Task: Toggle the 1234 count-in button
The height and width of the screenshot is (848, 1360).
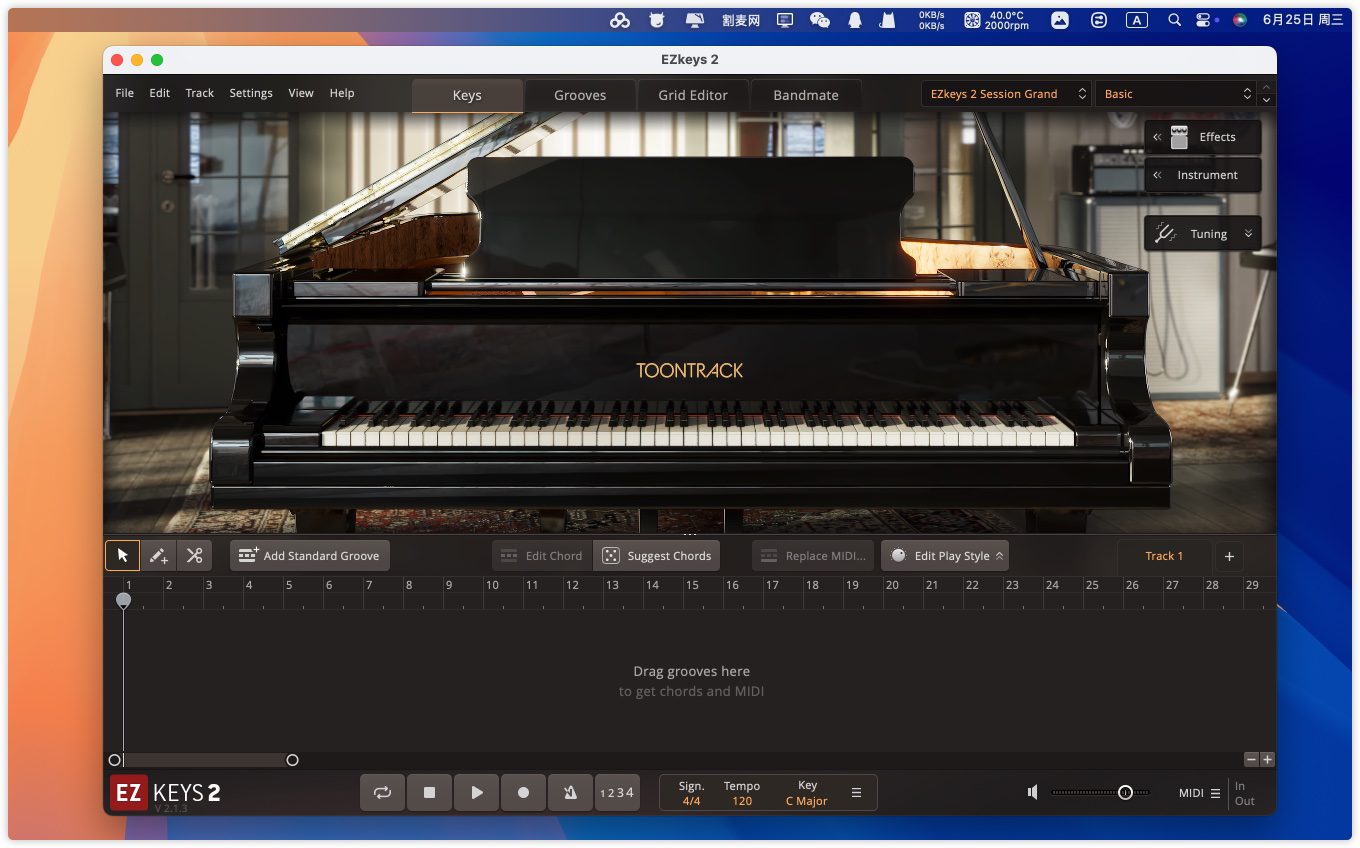Action: [x=616, y=792]
